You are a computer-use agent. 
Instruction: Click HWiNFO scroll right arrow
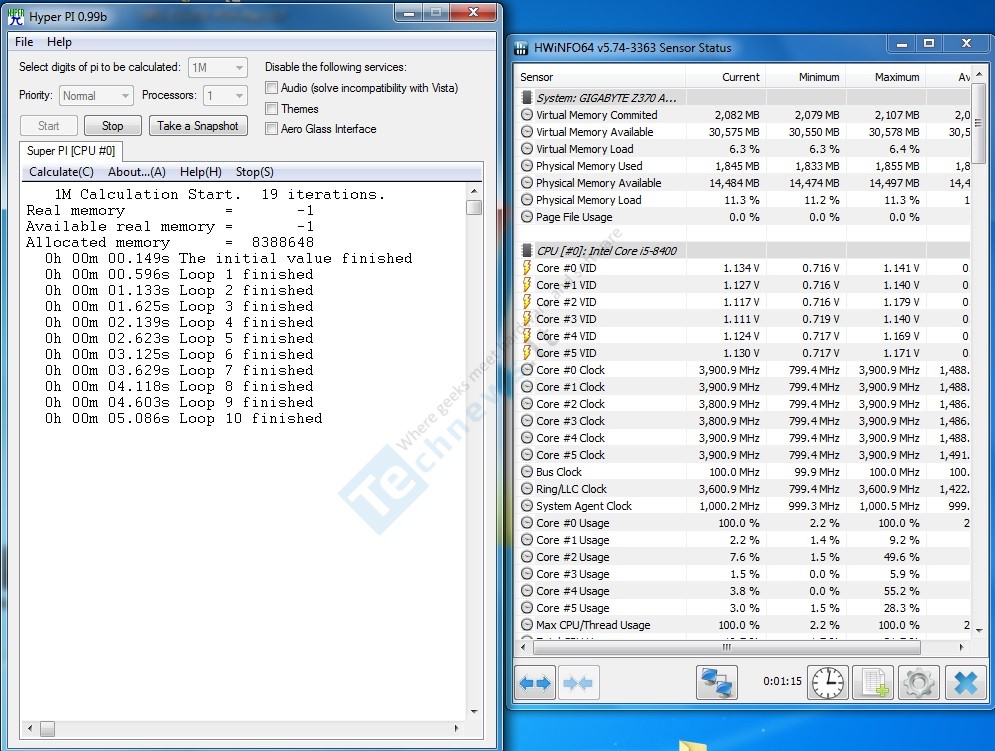pos(961,648)
